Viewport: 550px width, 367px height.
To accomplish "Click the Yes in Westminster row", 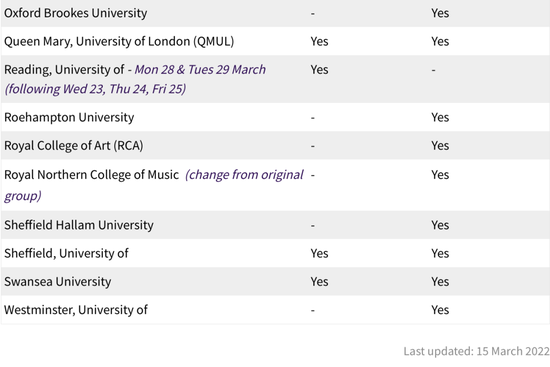I will (x=440, y=310).
